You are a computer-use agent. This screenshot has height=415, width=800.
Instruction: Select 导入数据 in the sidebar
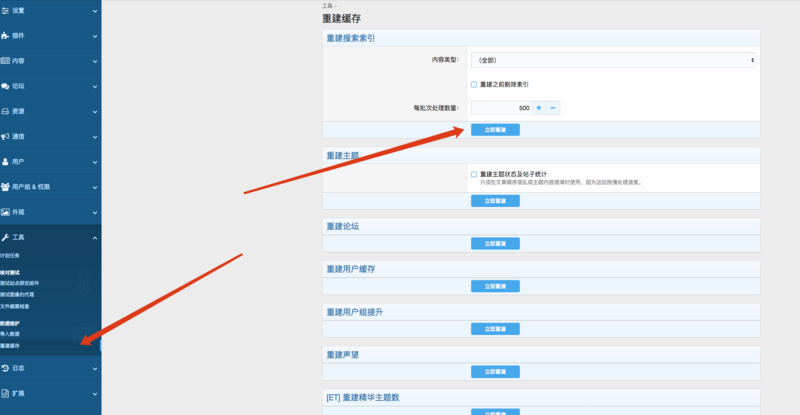pyautogui.click(x=13, y=335)
